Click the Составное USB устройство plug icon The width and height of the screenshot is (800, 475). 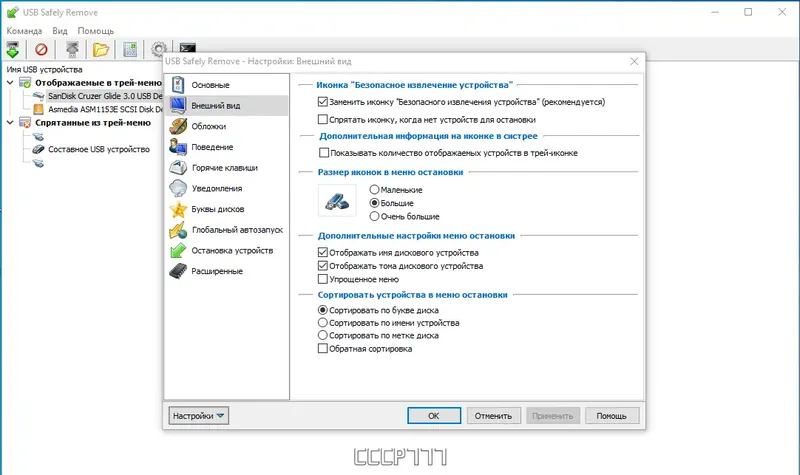(x=38, y=149)
